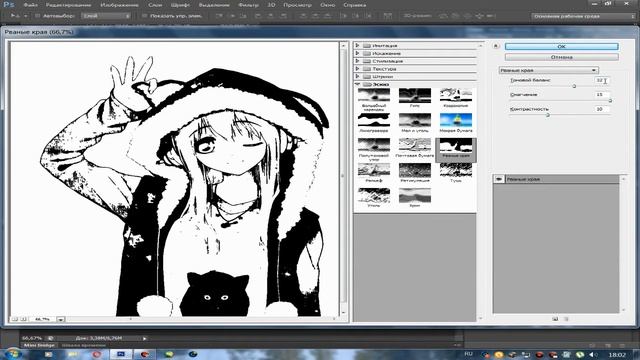Open the Редактирование menu

click(69, 5)
